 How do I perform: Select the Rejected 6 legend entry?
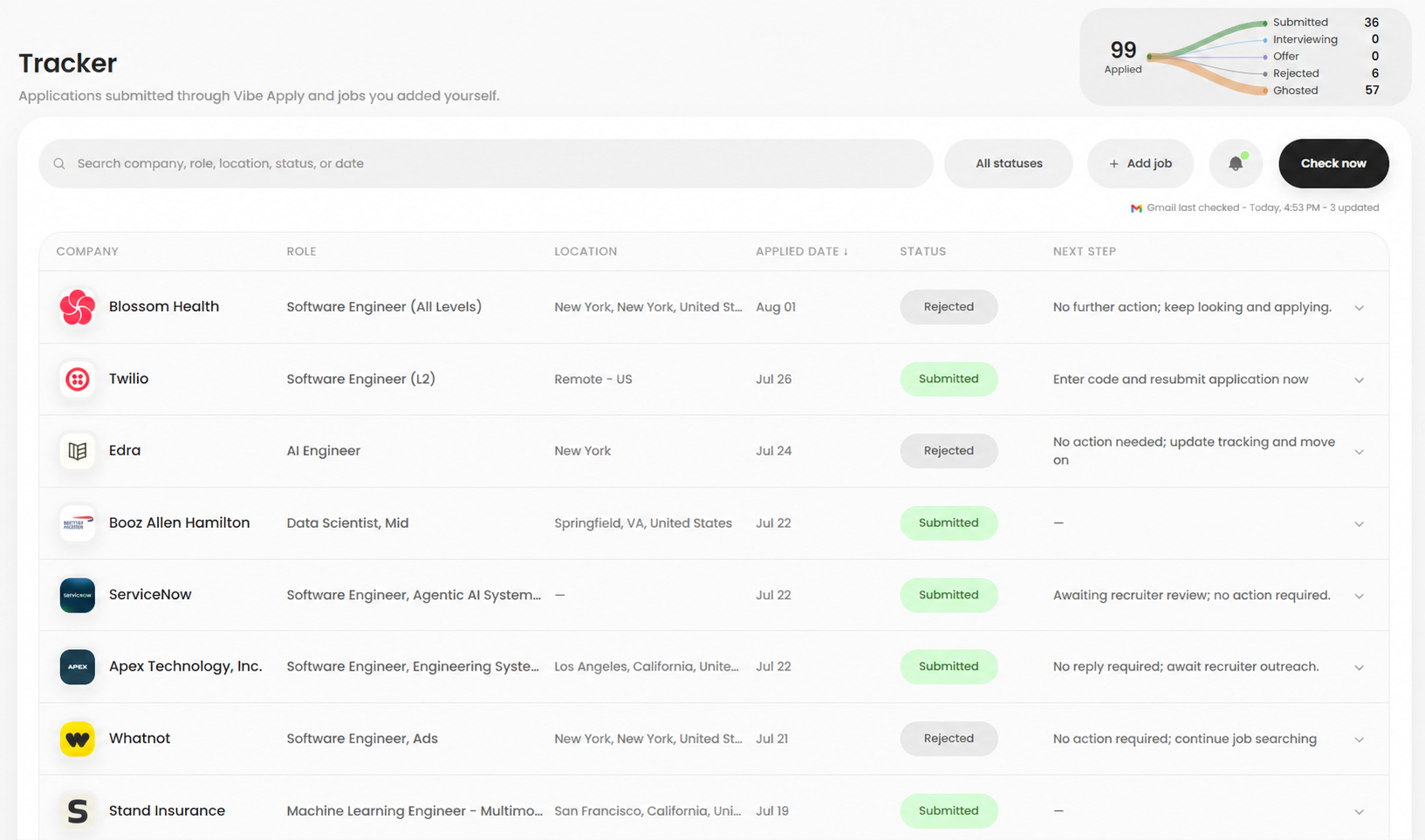[1325, 73]
